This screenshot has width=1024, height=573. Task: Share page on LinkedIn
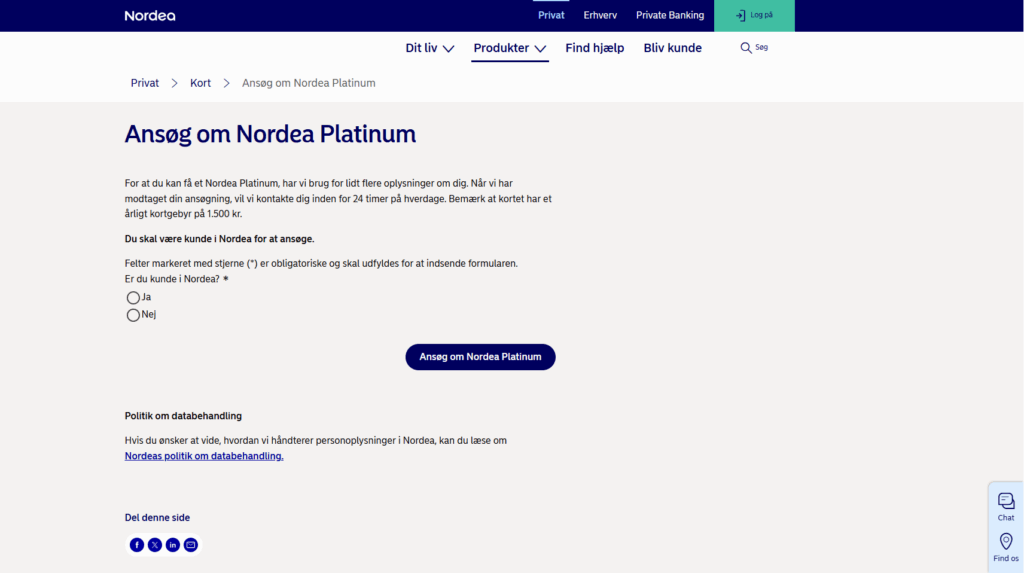pyautogui.click(x=173, y=545)
